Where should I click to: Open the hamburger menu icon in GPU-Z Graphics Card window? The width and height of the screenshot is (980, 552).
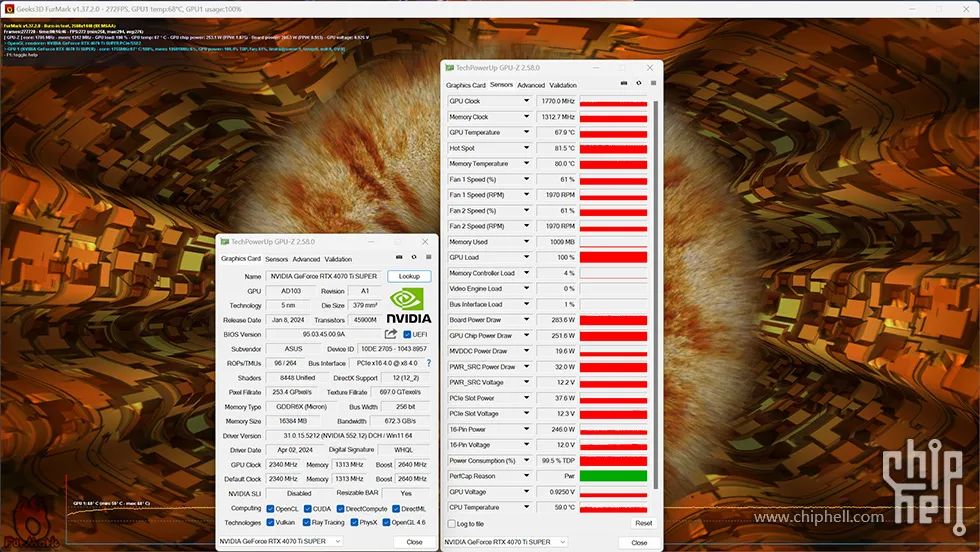coord(428,257)
